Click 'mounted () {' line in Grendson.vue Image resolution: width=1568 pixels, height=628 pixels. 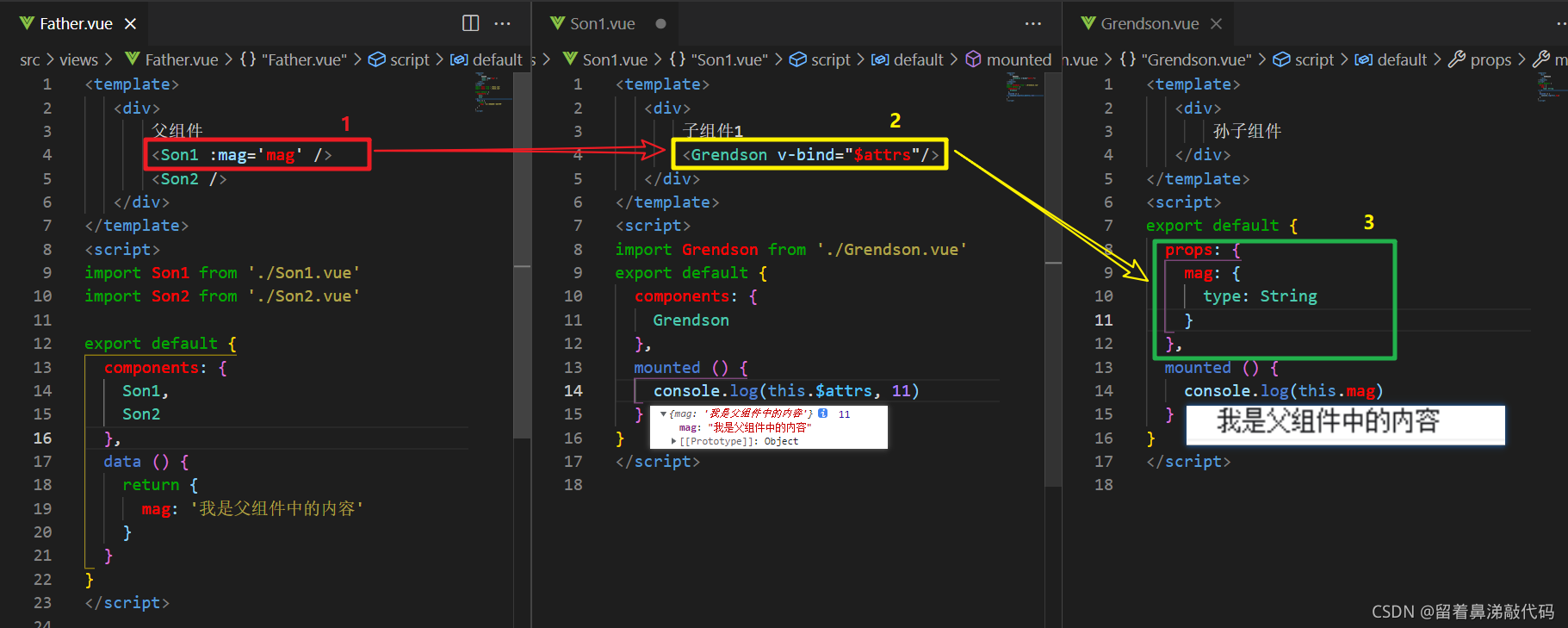(1221, 367)
